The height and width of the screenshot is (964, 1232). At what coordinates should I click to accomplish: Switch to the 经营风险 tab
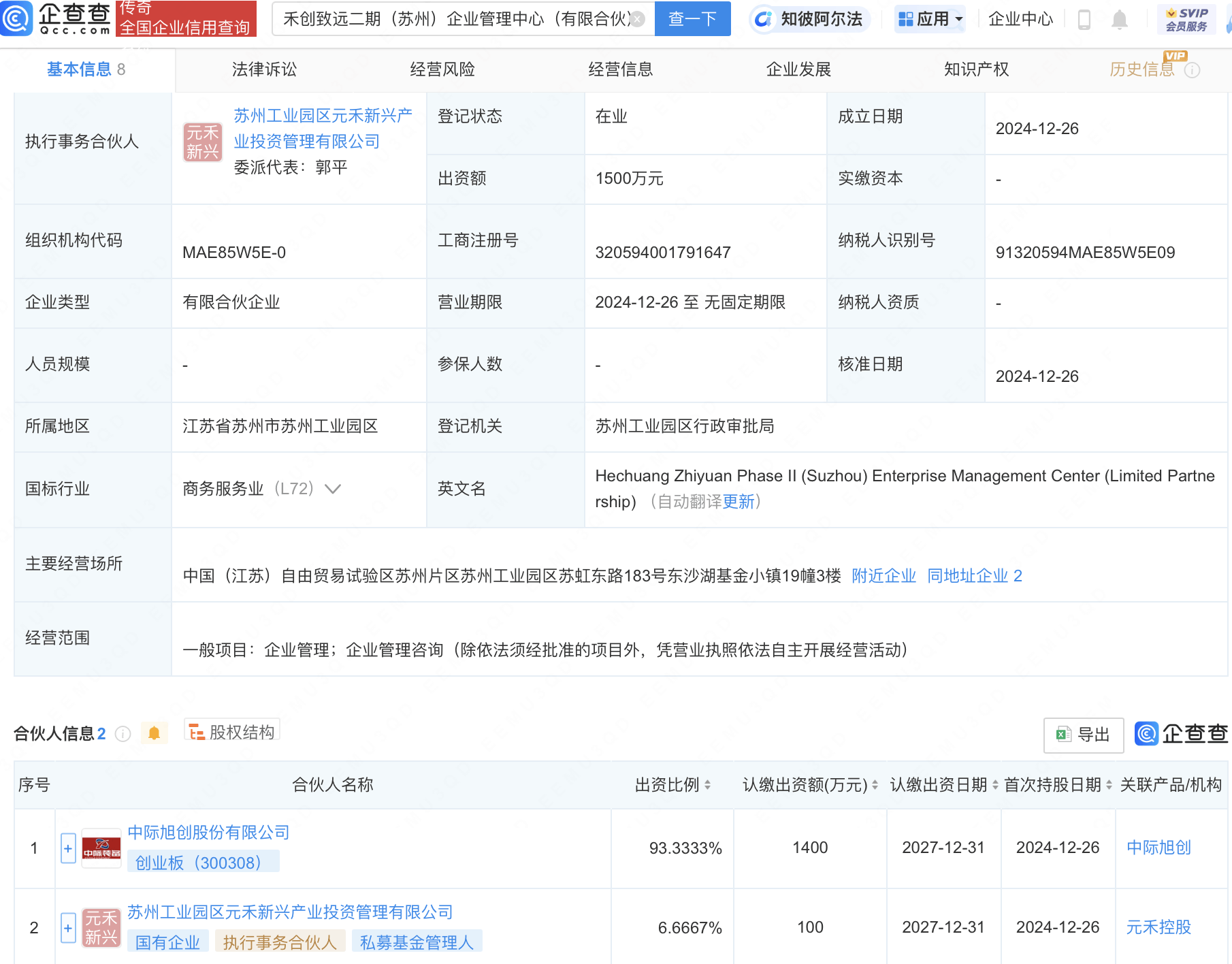click(x=442, y=69)
